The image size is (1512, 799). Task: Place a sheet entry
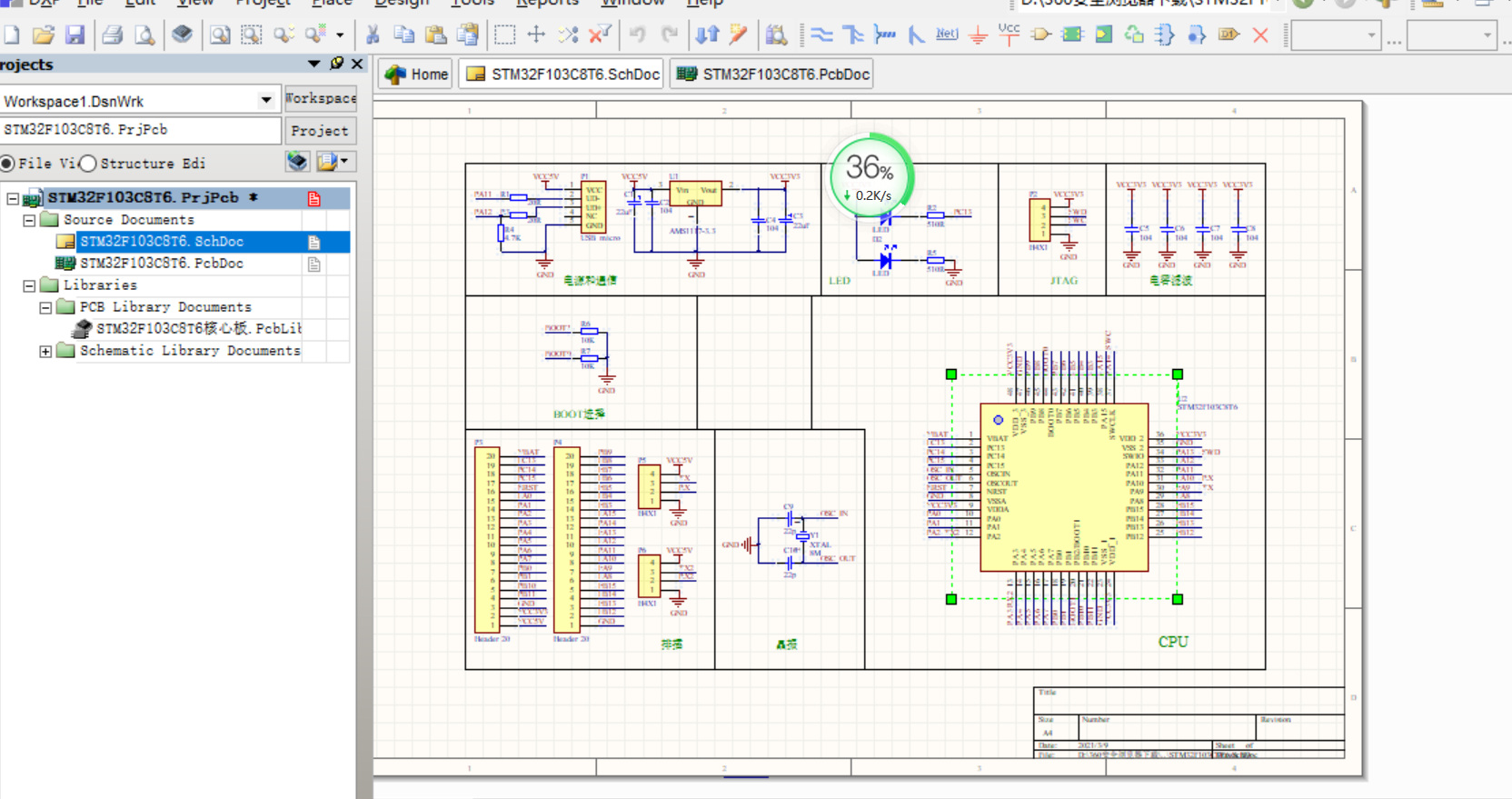[1104, 35]
